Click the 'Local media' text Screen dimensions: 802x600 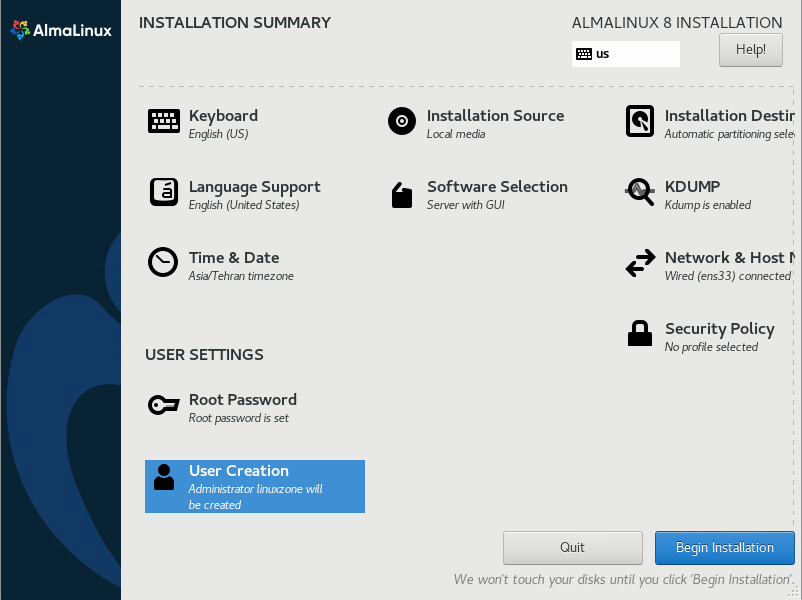coord(456,134)
